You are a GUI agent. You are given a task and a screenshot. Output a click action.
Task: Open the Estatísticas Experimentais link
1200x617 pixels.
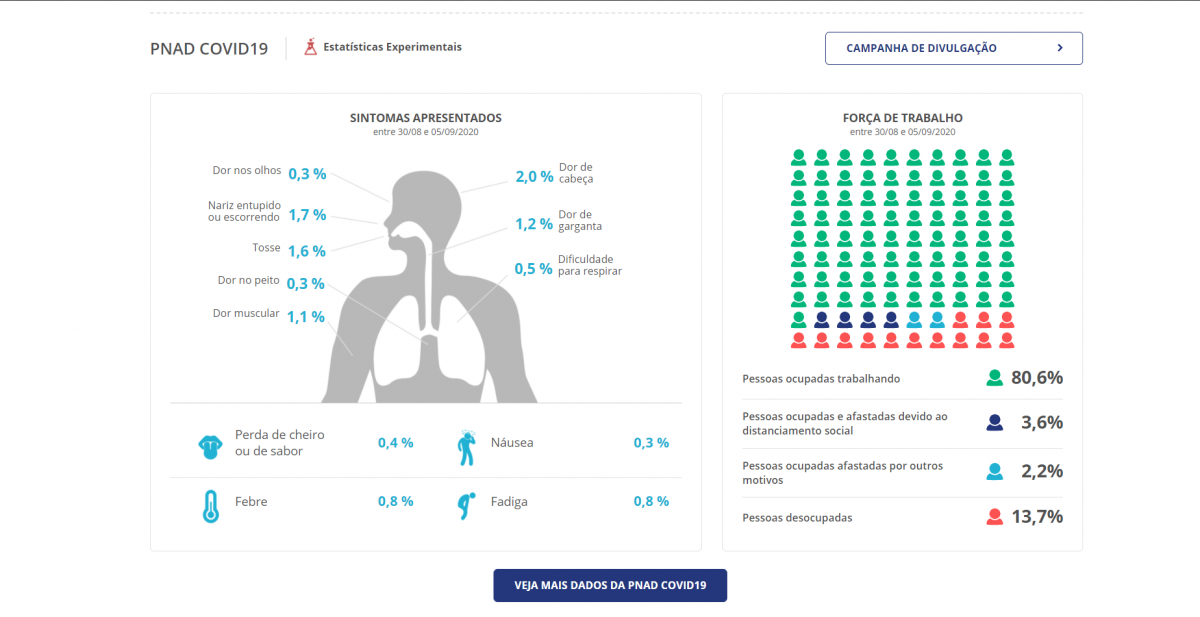point(392,47)
